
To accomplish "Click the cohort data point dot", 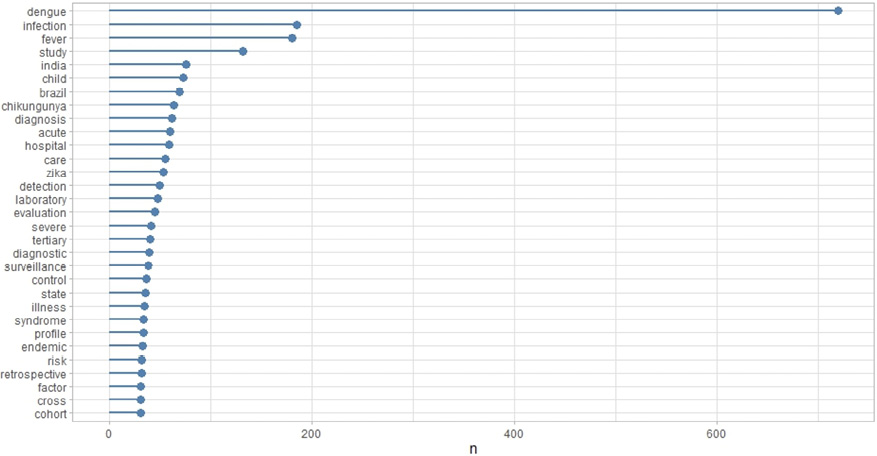I will pyautogui.click(x=141, y=413).
